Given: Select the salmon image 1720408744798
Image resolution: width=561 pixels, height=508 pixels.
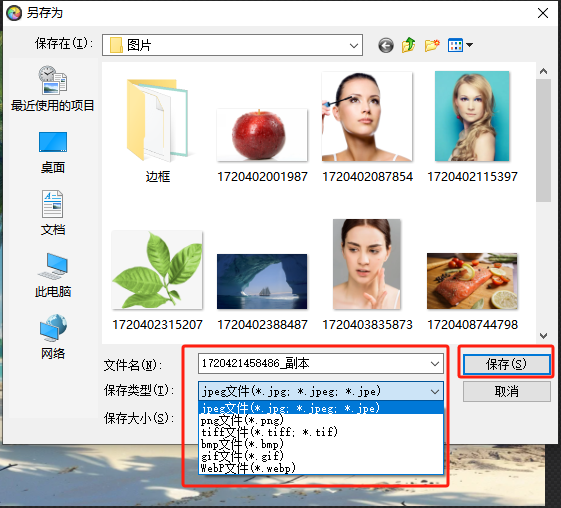Looking at the screenshot, I should point(472,292).
